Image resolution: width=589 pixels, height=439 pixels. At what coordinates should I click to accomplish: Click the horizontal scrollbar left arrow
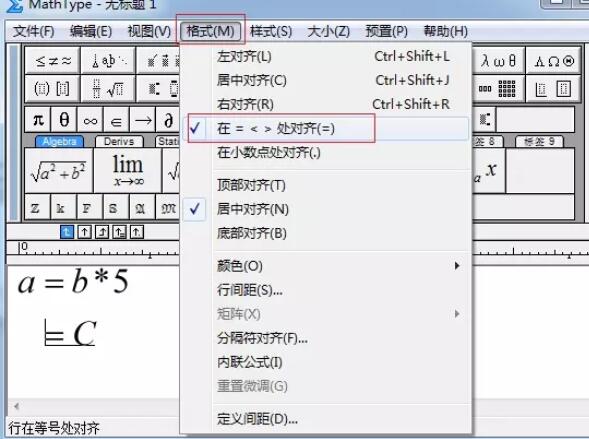(x=16, y=406)
